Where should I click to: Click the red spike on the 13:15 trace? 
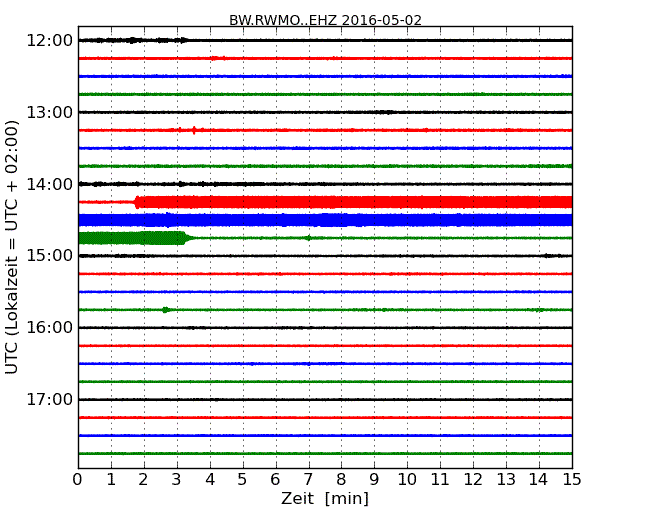click(x=194, y=130)
